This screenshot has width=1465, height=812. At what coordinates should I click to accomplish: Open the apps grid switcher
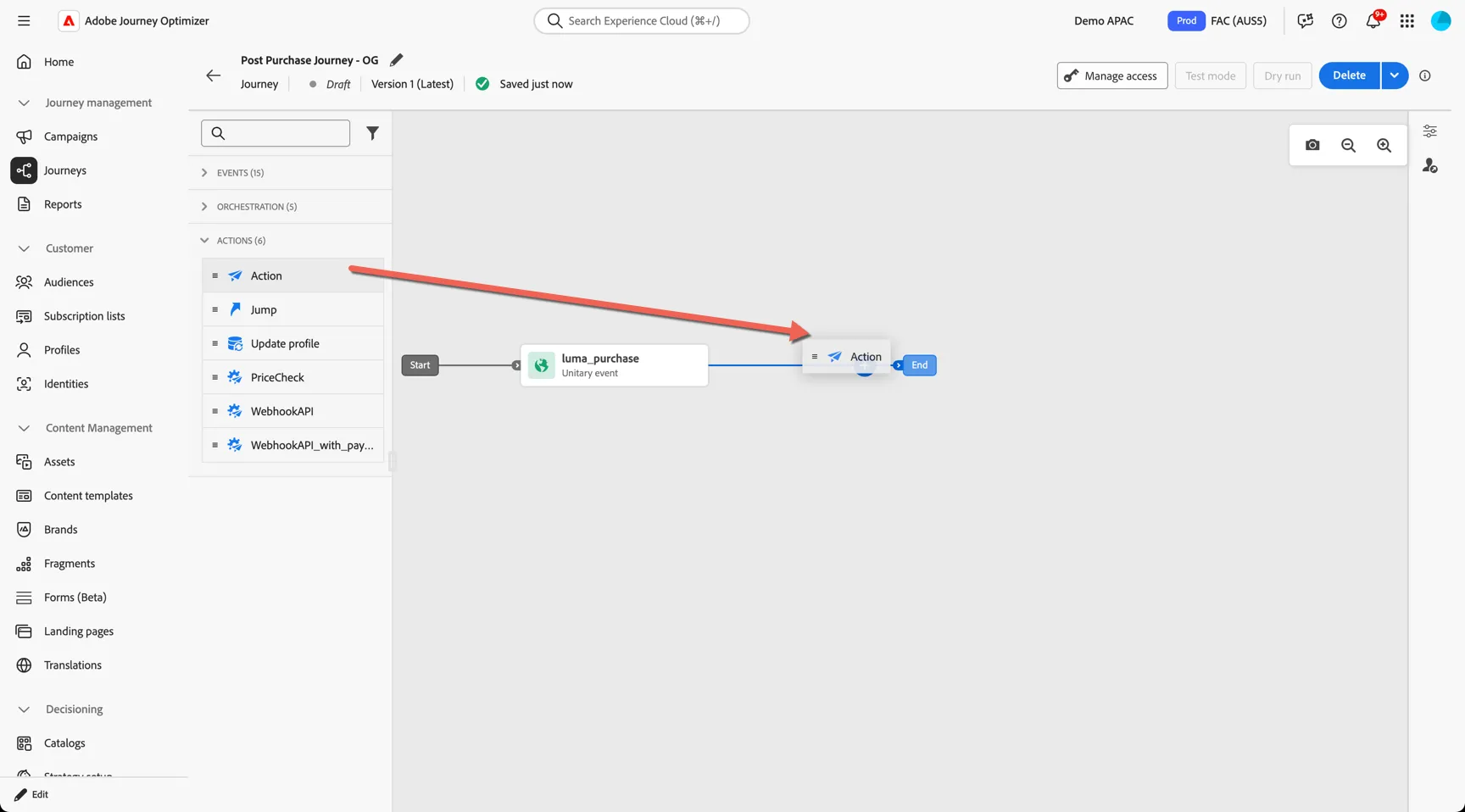point(1407,21)
